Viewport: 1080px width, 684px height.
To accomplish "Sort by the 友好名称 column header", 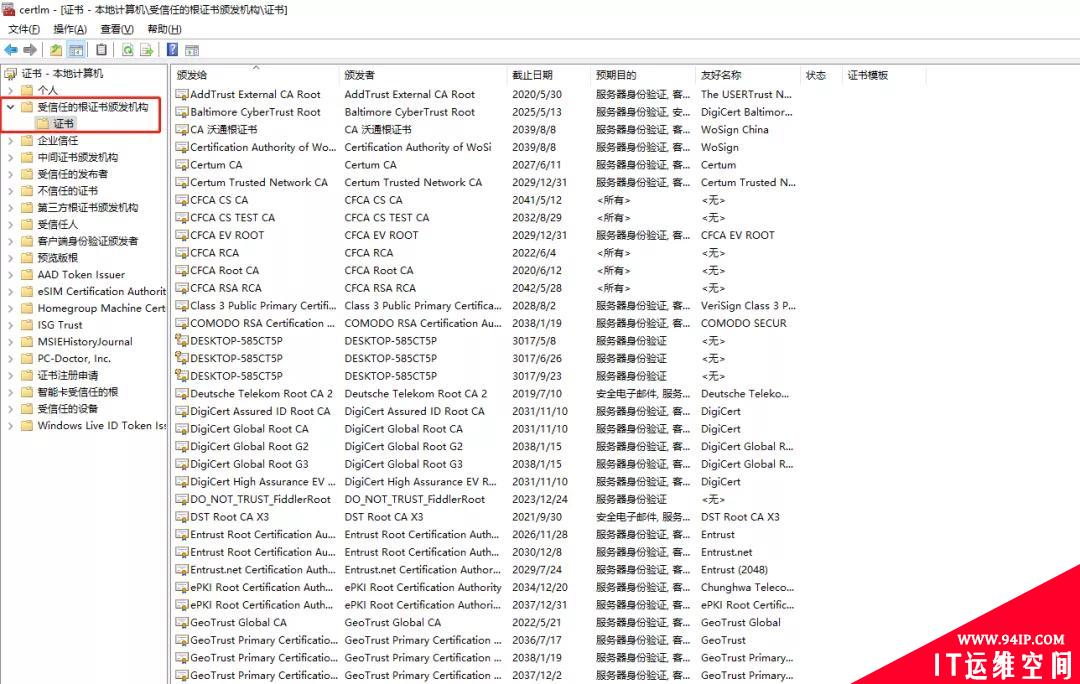I will (x=748, y=75).
